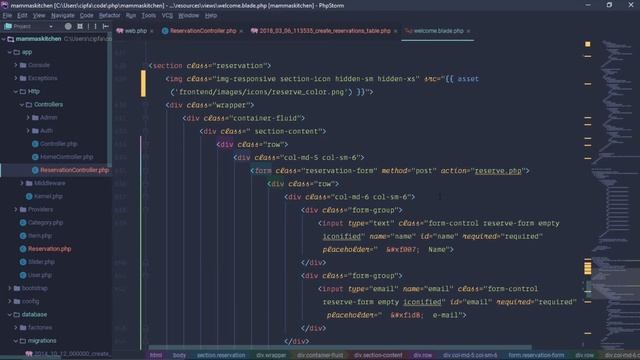Viewport: 640px width, 360px height.
Task: Click the form.reservation-form breadcrumb
Action: 536,355
